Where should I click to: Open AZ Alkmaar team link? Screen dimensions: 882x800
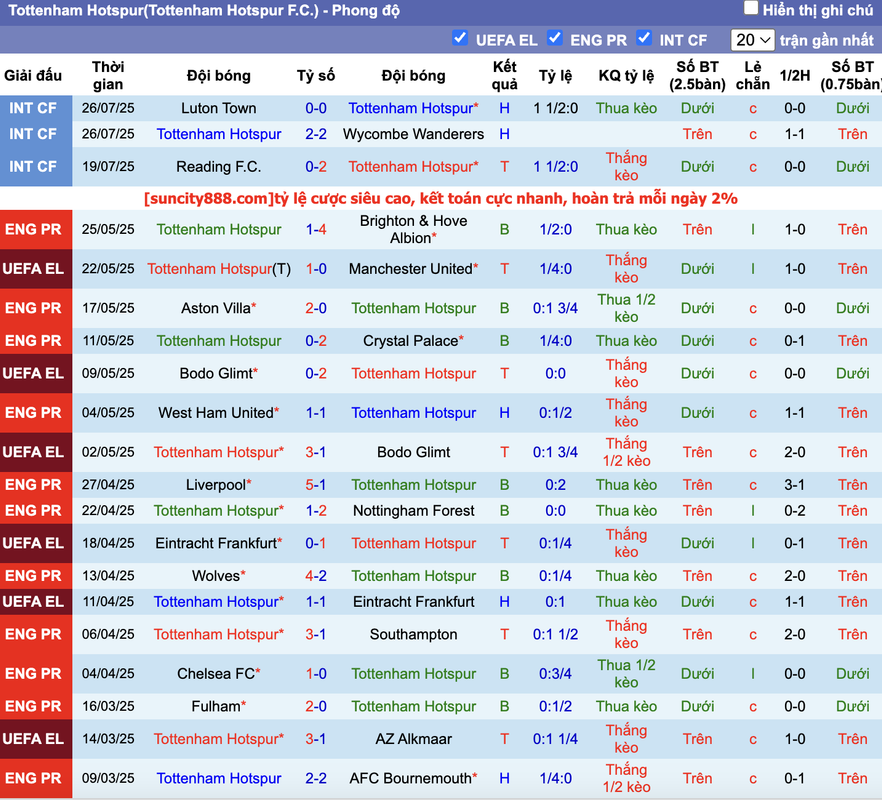[x=413, y=739]
